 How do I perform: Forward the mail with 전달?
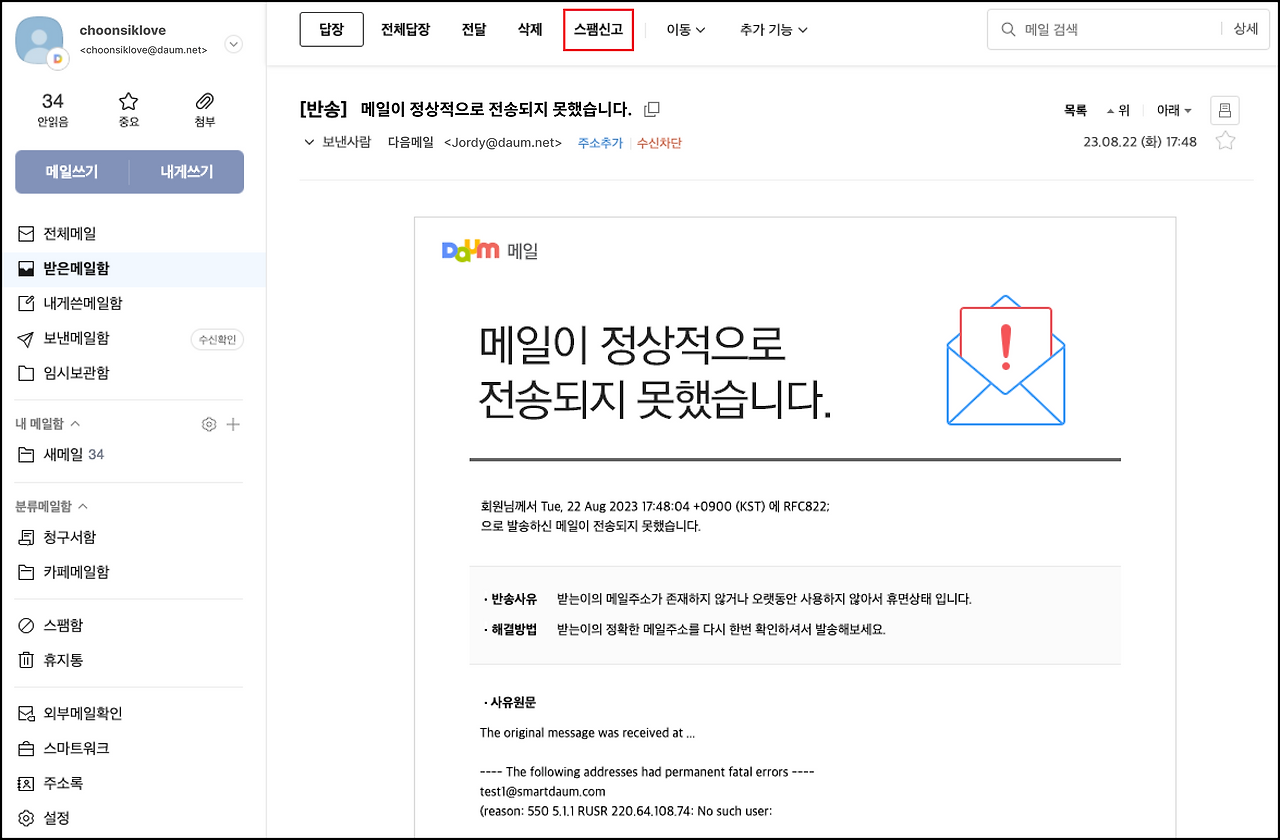coord(474,30)
